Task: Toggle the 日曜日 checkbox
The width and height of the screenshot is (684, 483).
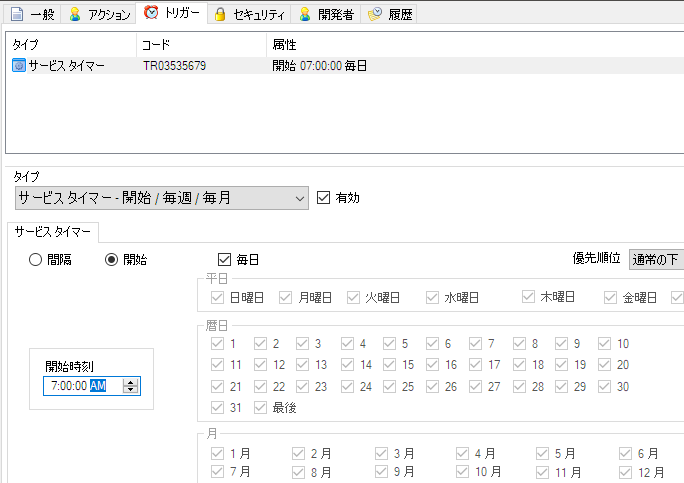Action: pyautogui.click(x=217, y=298)
